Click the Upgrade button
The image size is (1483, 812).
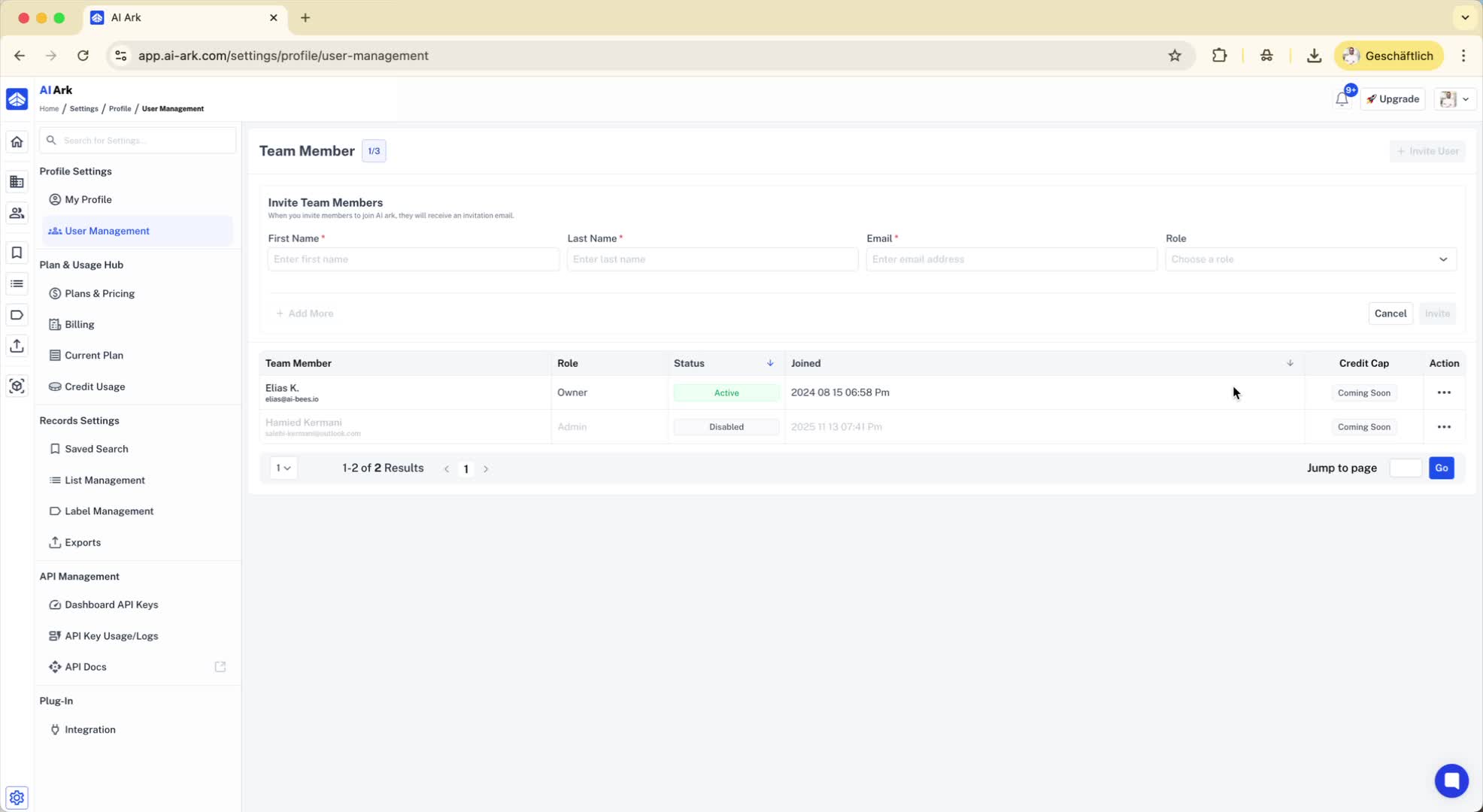point(1393,99)
